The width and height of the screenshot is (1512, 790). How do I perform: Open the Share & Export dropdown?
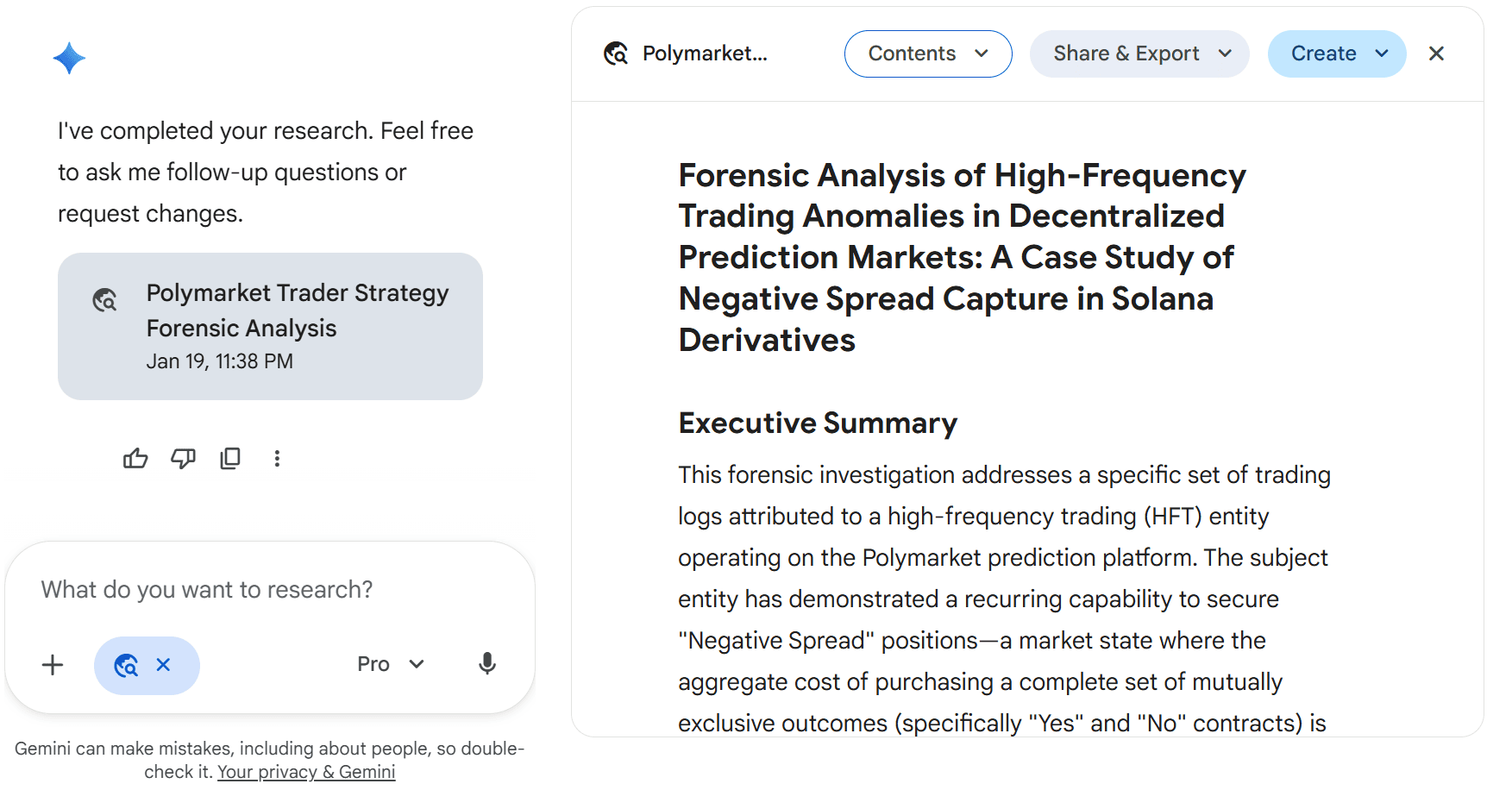pyautogui.click(x=1139, y=53)
